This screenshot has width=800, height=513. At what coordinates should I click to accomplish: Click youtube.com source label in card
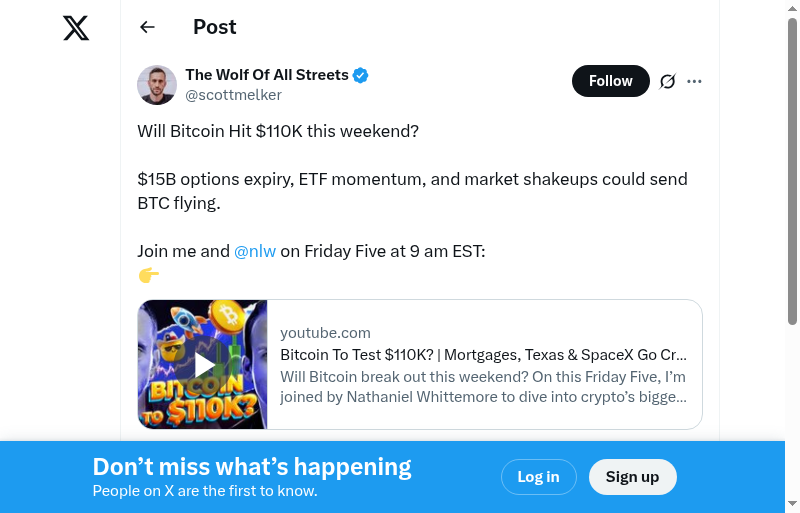325,333
